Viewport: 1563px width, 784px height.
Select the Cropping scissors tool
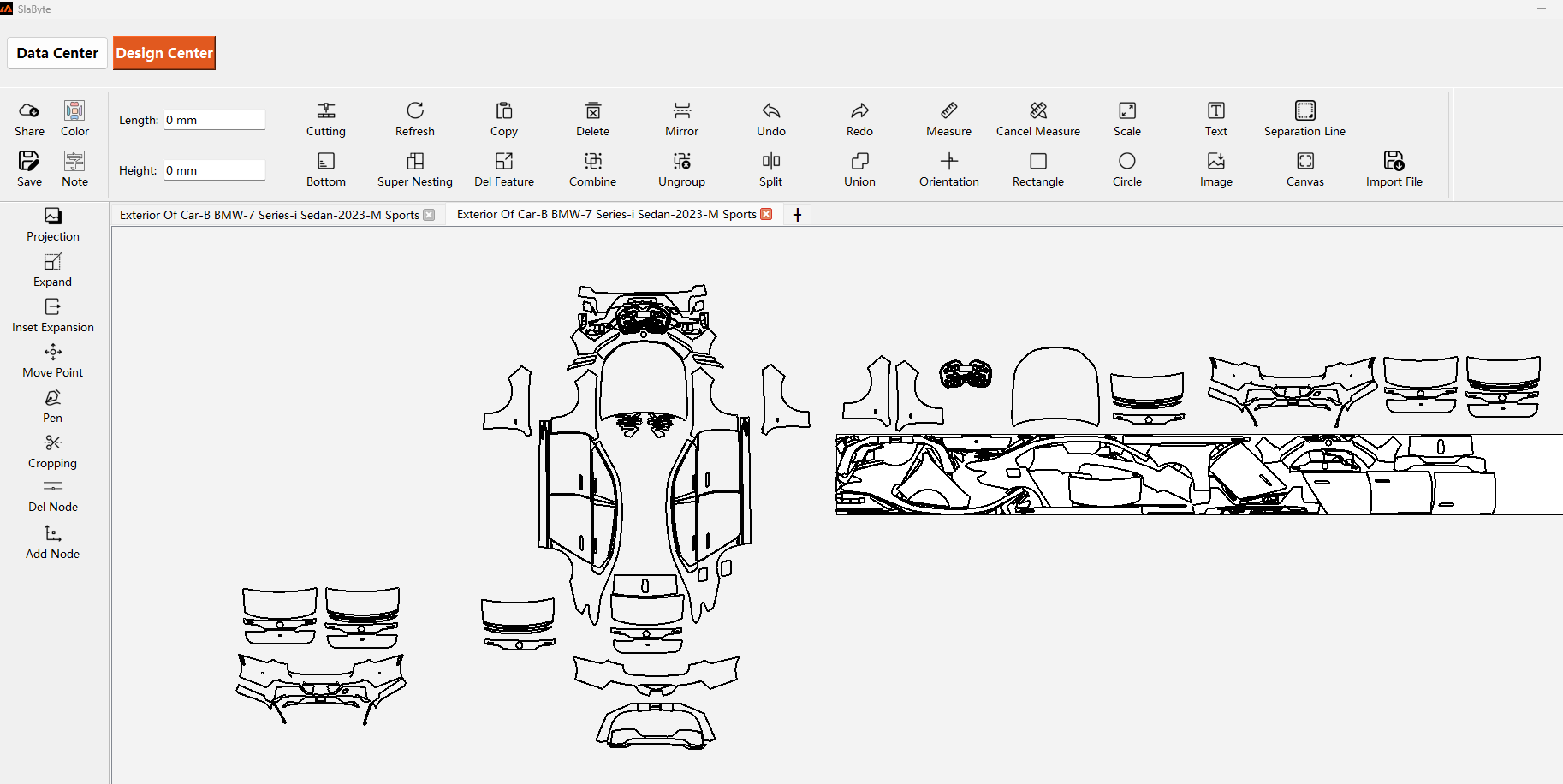coord(53,451)
